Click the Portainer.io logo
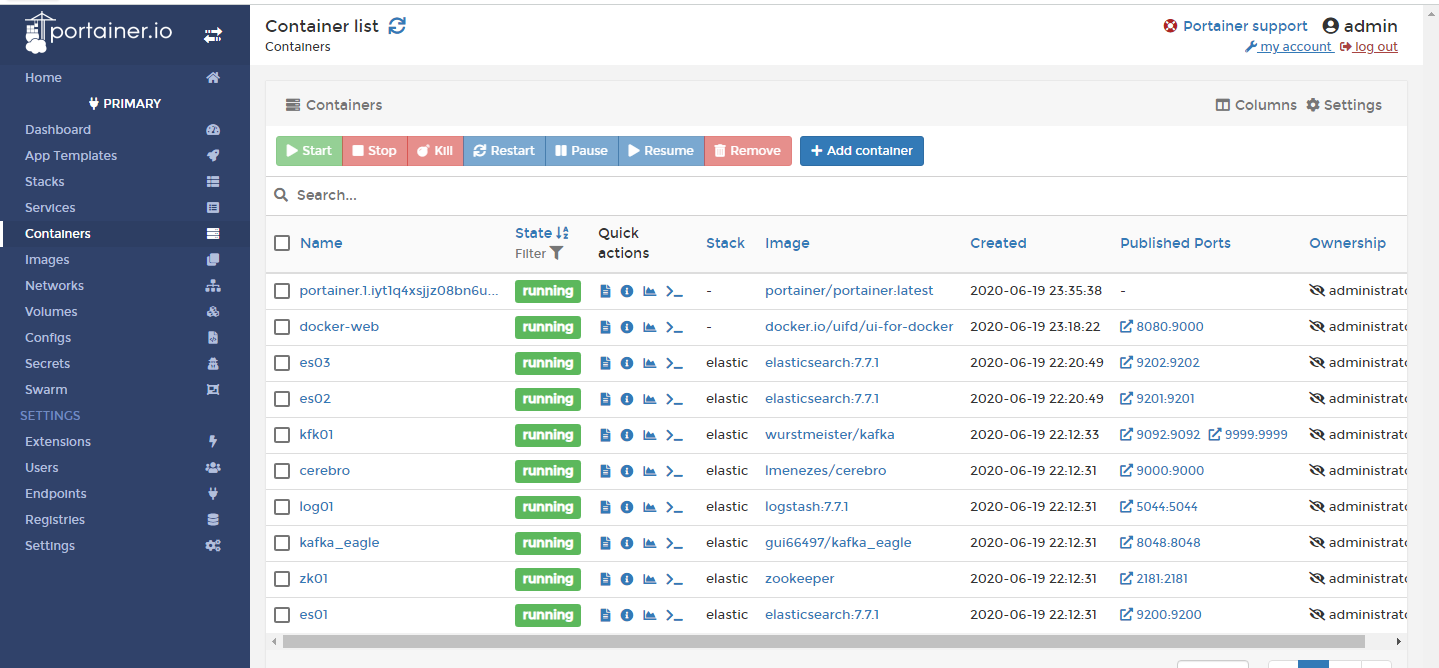The width and height of the screenshot is (1439, 668). [99, 33]
